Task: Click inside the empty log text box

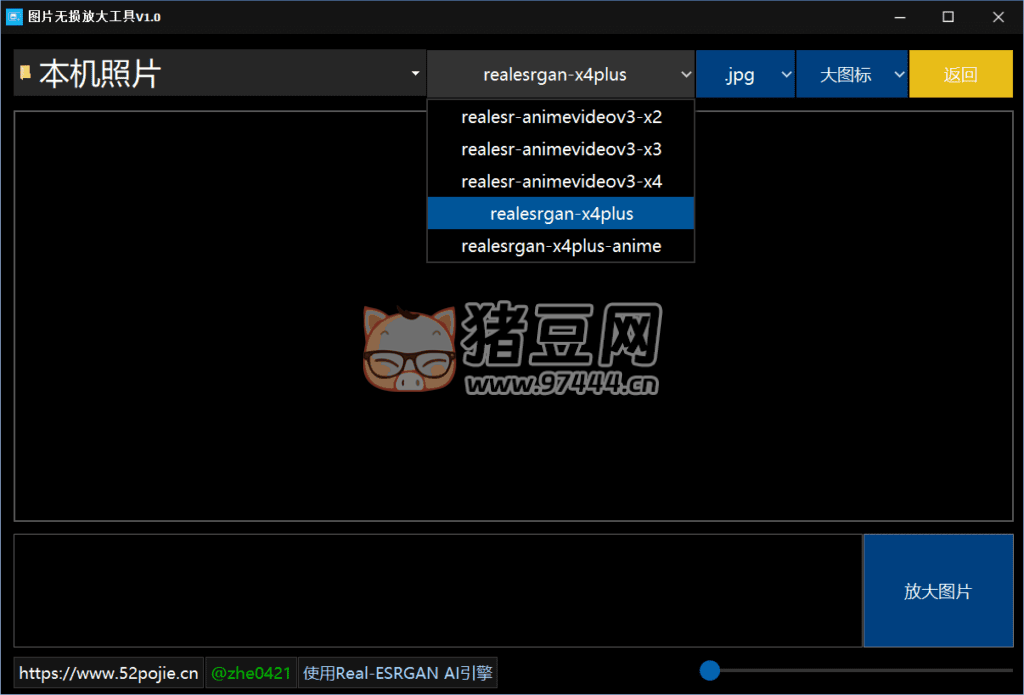Action: [437, 591]
